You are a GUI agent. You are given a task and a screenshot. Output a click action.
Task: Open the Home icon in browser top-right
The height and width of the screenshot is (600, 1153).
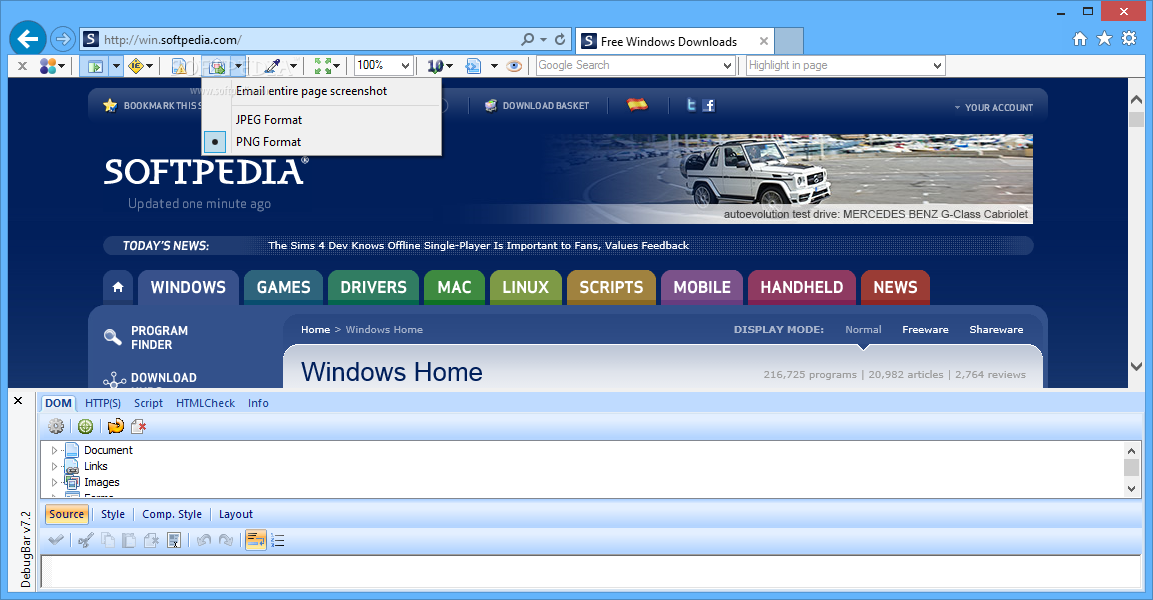click(1079, 39)
